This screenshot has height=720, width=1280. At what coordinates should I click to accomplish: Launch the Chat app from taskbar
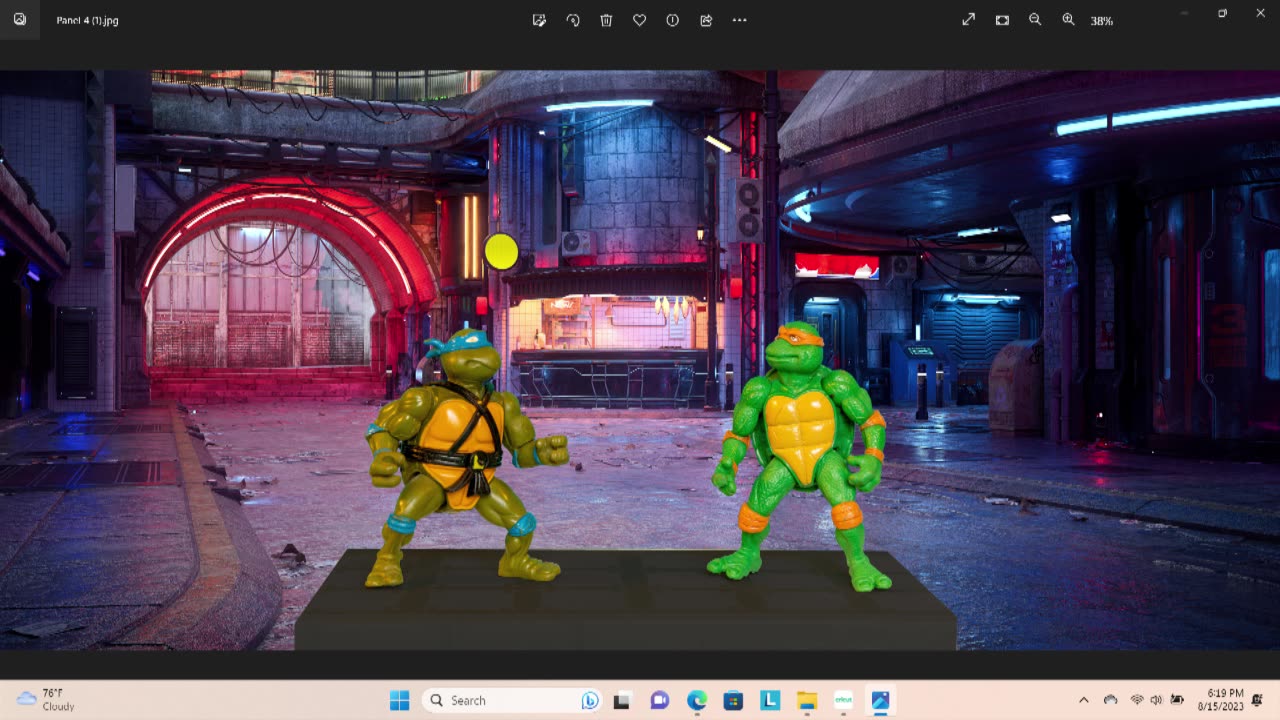coord(659,701)
